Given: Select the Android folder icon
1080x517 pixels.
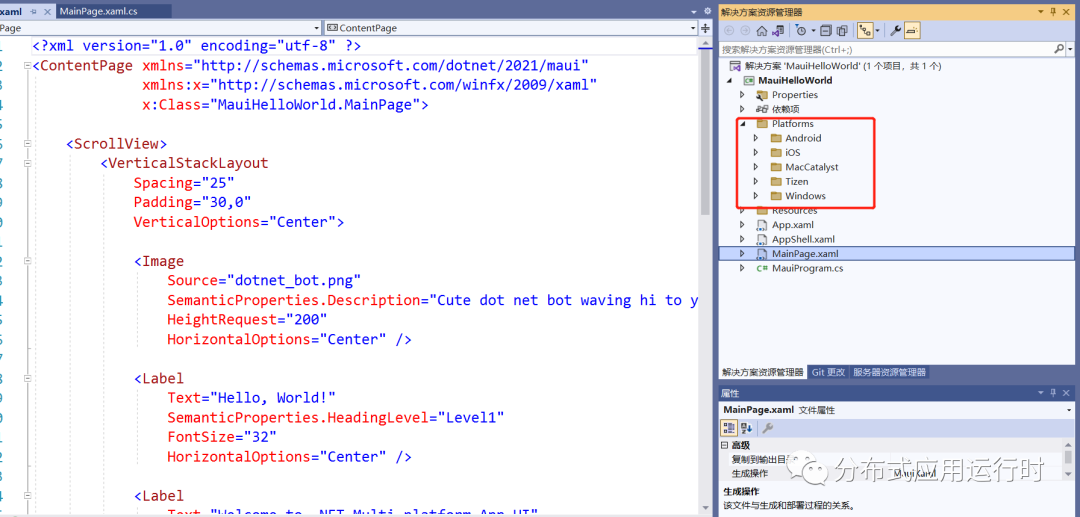Looking at the screenshot, I should click(x=776, y=138).
